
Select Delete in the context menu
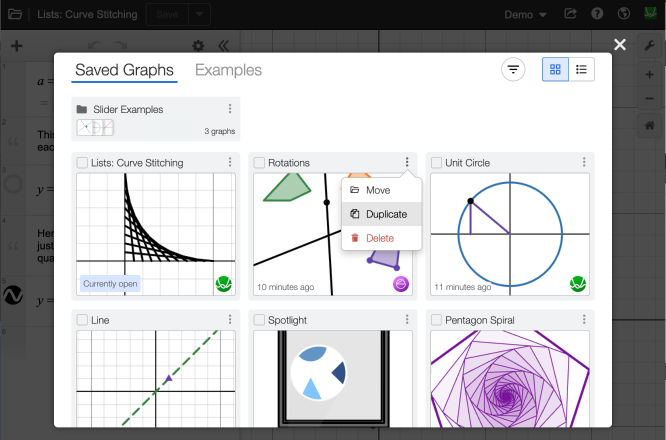coord(379,238)
